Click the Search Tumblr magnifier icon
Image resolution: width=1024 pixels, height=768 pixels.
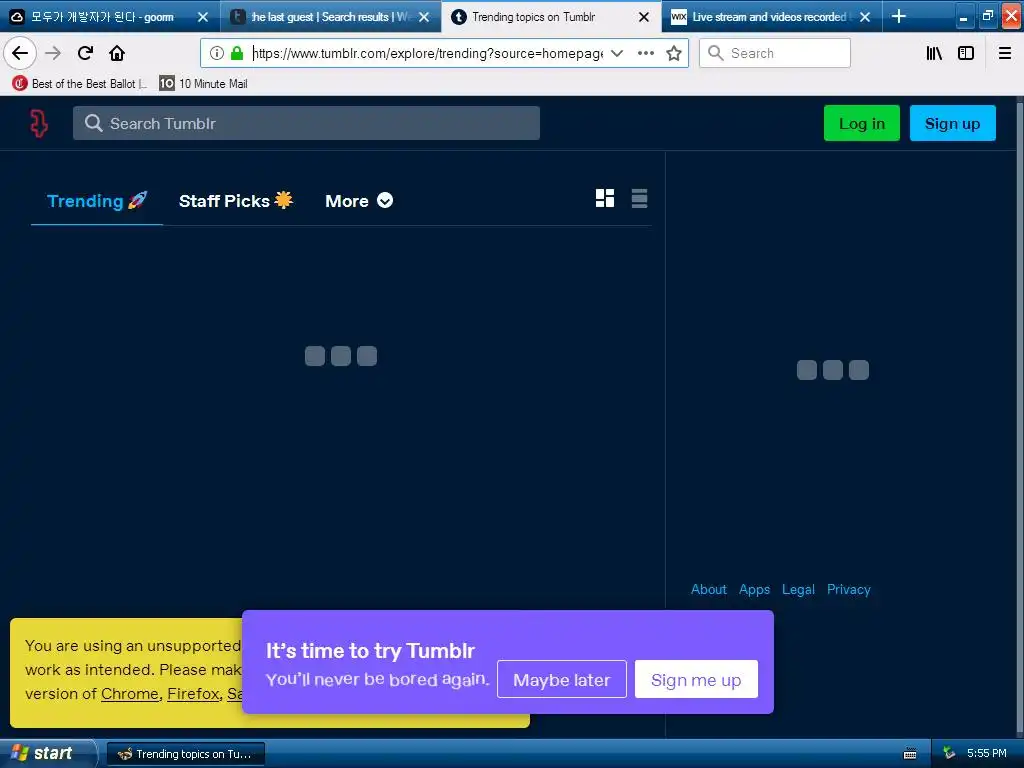point(93,123)
